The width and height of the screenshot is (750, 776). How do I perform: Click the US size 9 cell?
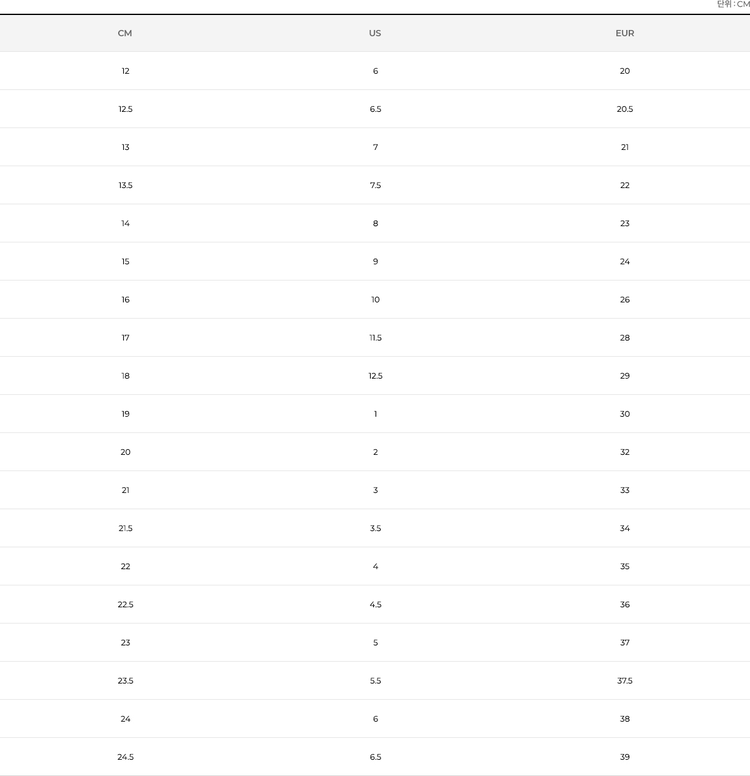[375, 261]
